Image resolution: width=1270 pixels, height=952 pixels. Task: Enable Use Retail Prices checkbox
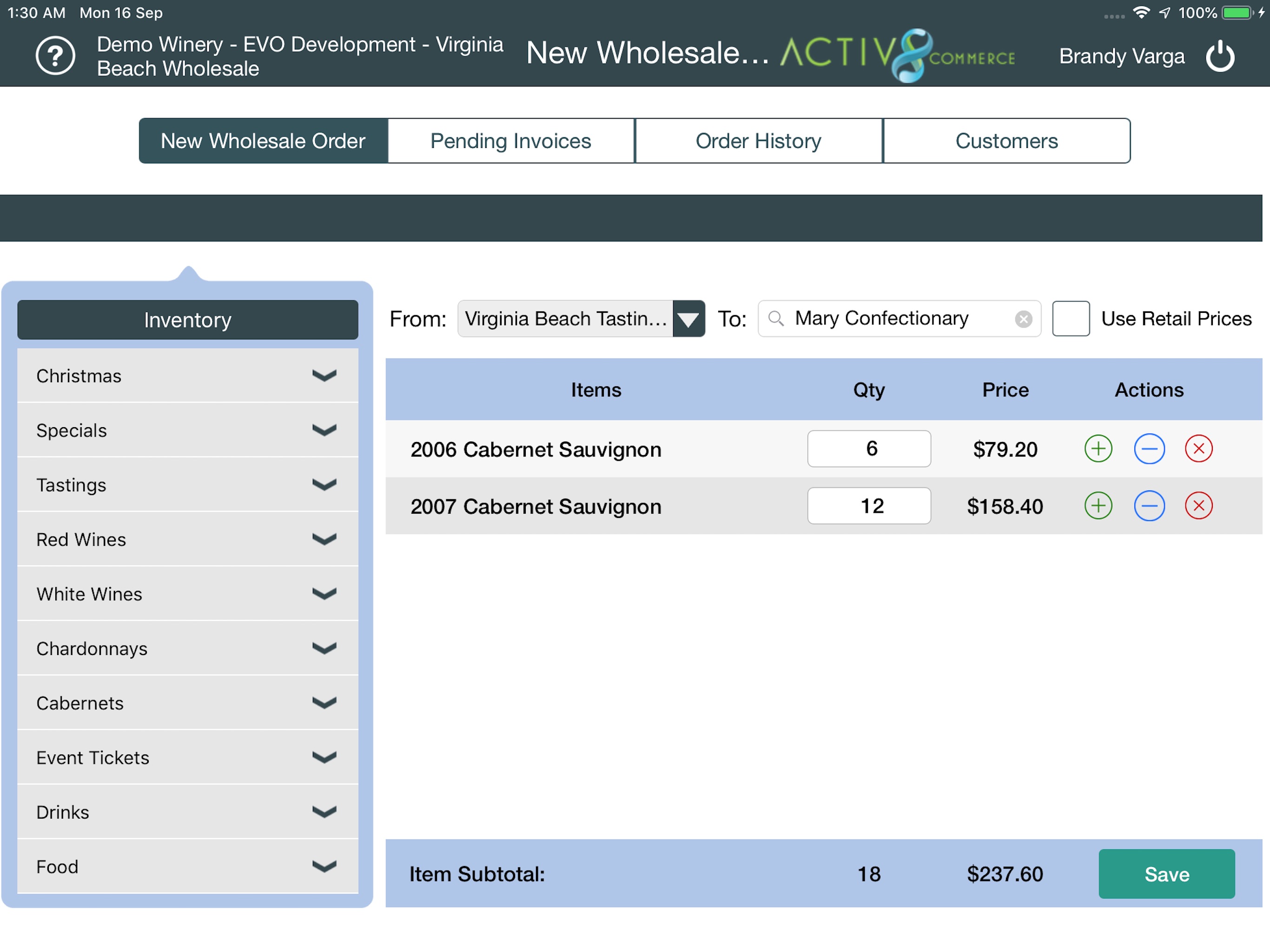[x=1070, y=318]
